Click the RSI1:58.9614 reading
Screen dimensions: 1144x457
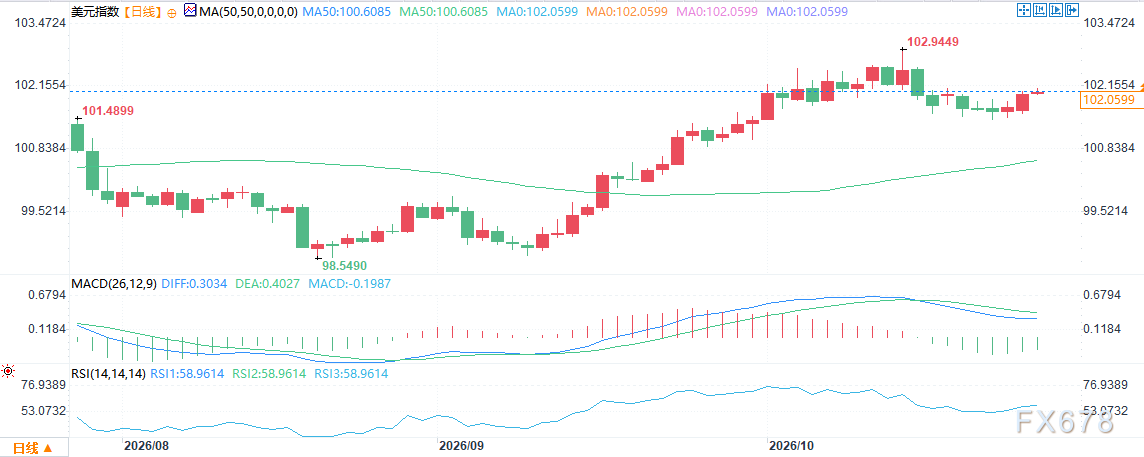(190, 373)
